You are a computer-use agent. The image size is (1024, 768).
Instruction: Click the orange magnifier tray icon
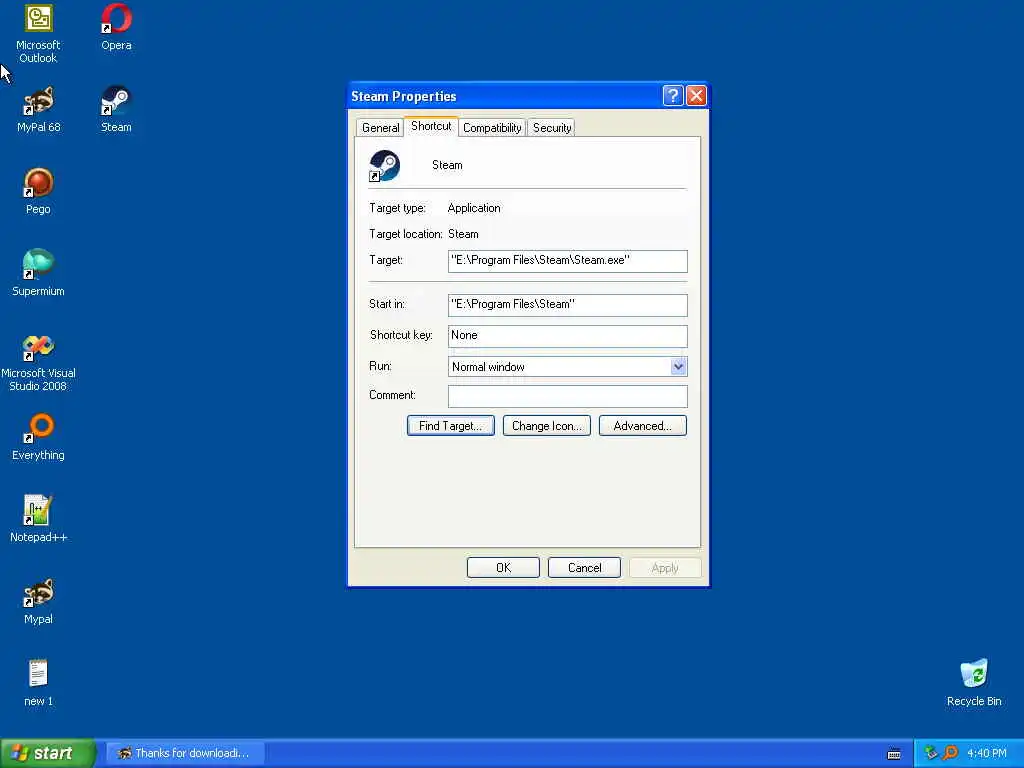[x=950, y=753]
